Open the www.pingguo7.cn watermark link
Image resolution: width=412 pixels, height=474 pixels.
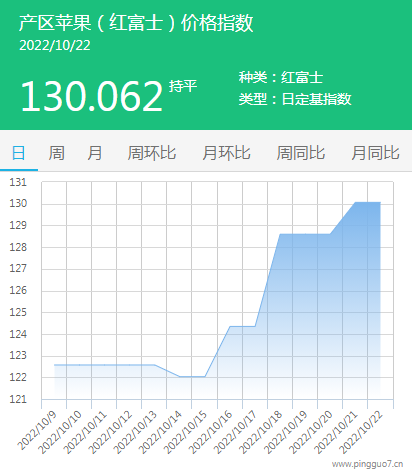click(x=367, y=464)
